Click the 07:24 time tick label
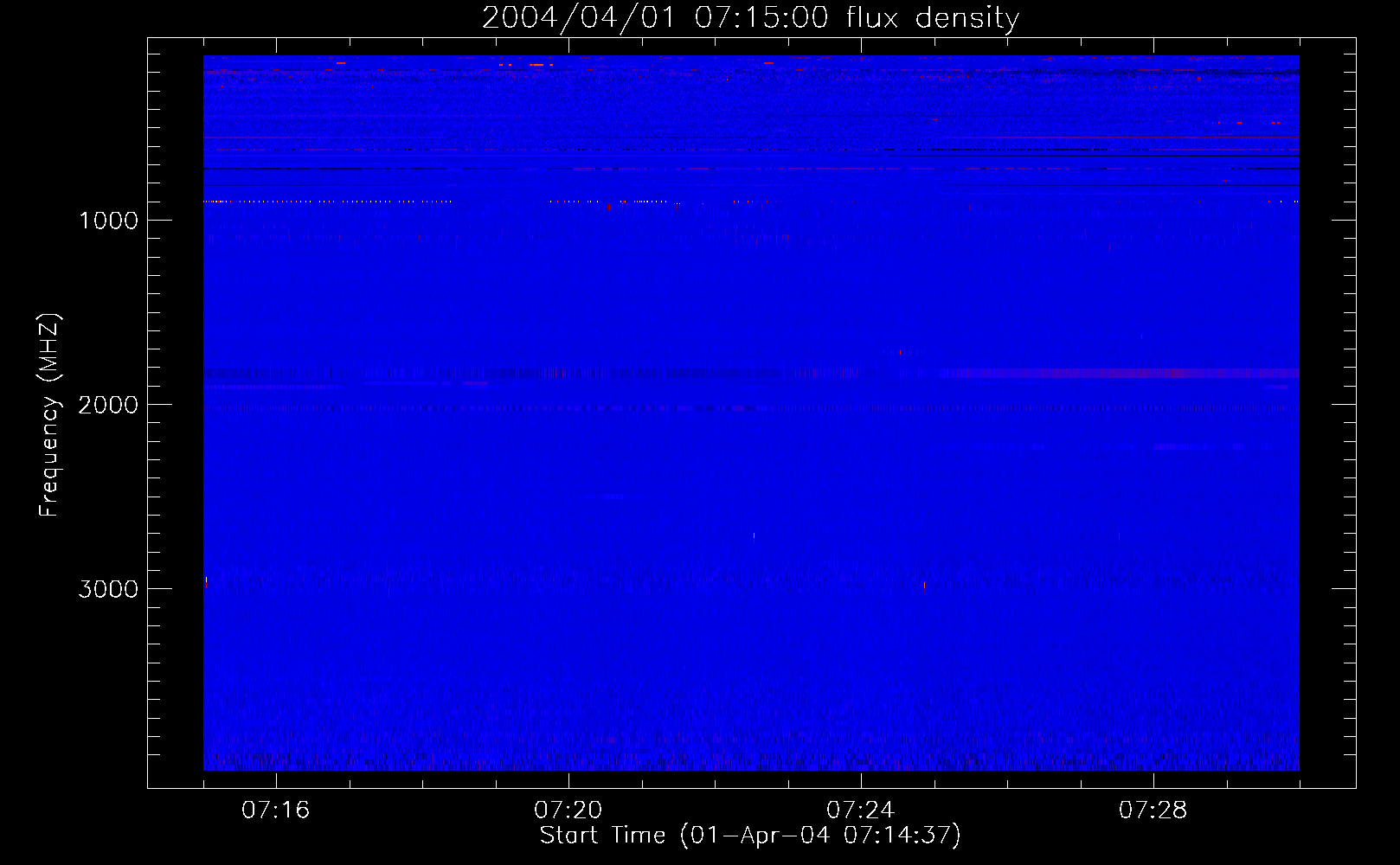 tap(860, 811)
